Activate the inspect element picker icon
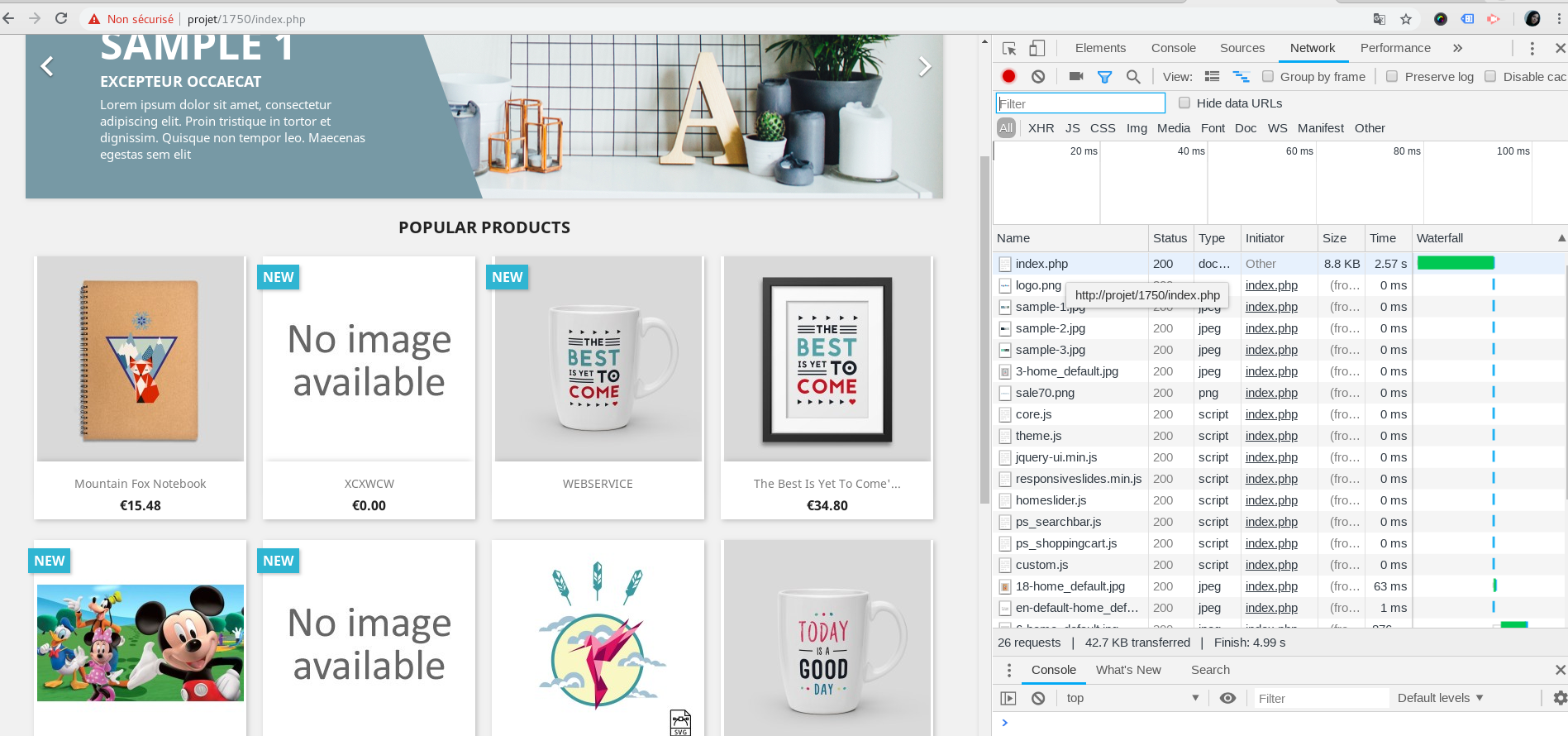This screenshot has width=1568, height=736. 1009,48
